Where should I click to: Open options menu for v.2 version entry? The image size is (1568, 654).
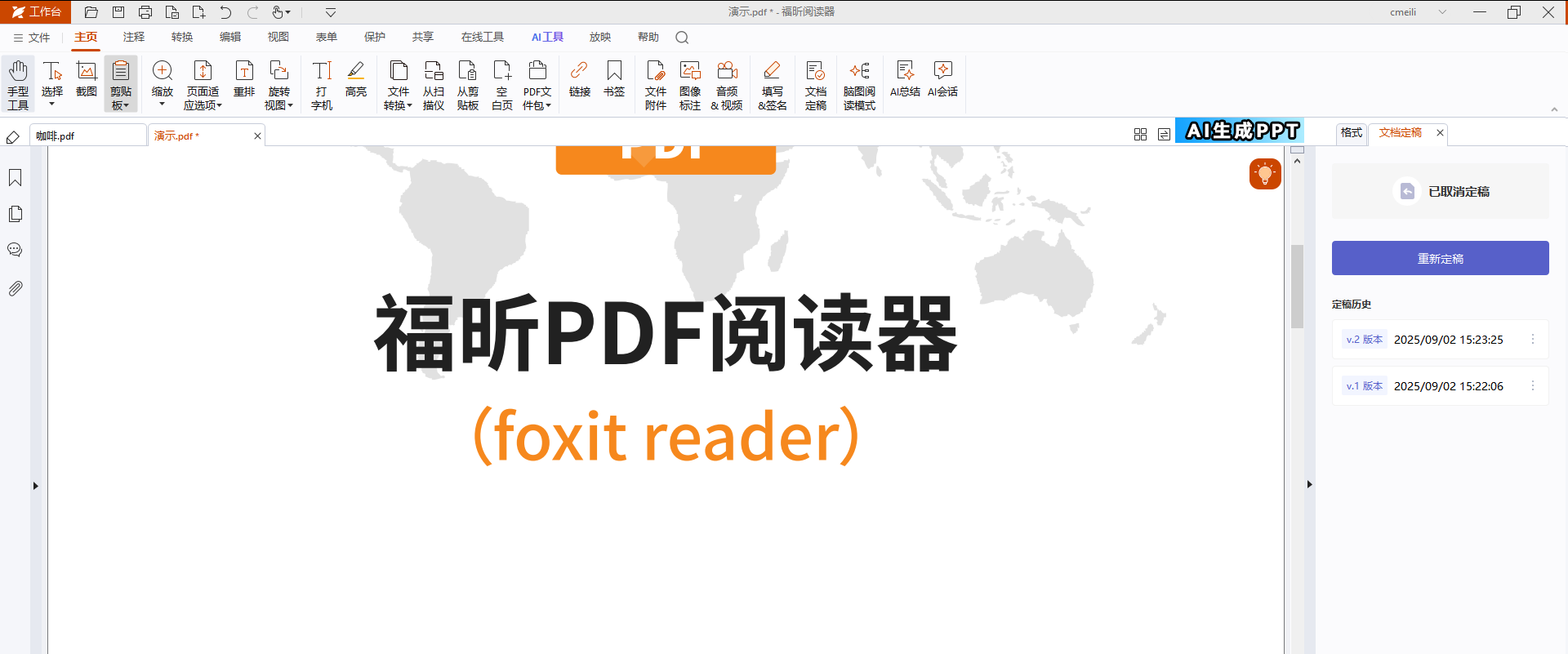click(x=1533, y=339)
